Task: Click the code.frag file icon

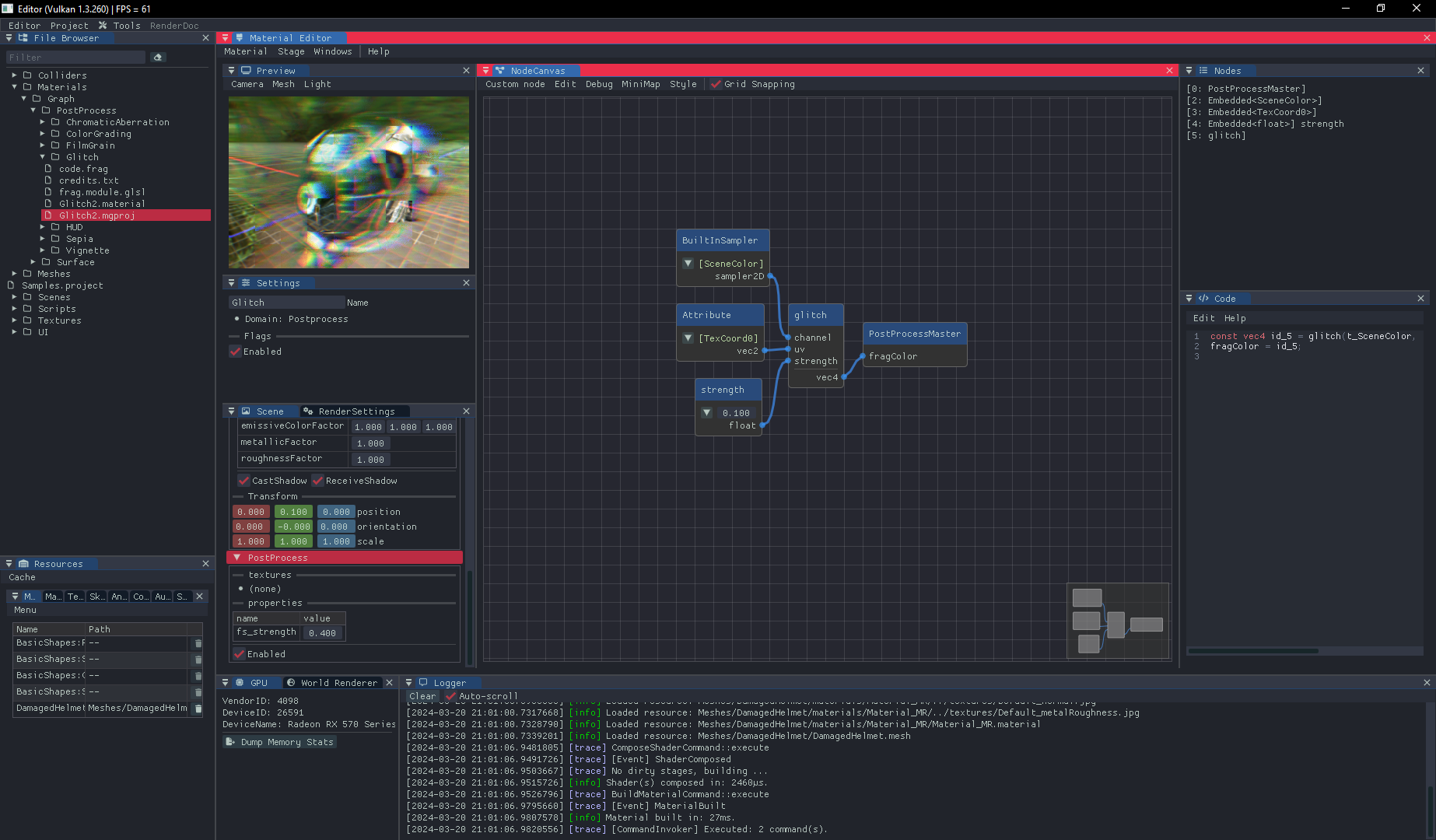Action: (x=48, y=169)
